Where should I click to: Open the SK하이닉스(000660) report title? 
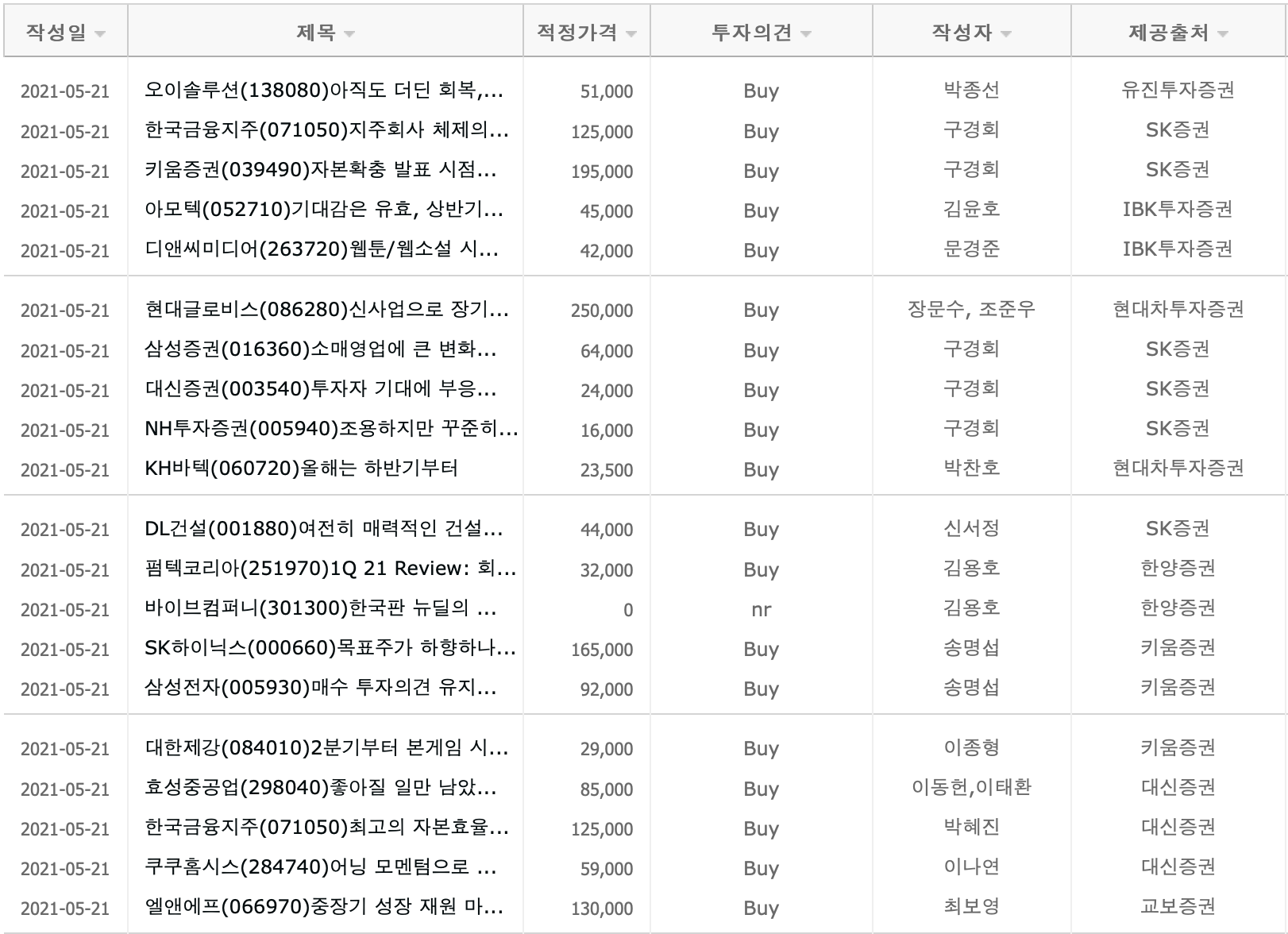click(330, 648)
